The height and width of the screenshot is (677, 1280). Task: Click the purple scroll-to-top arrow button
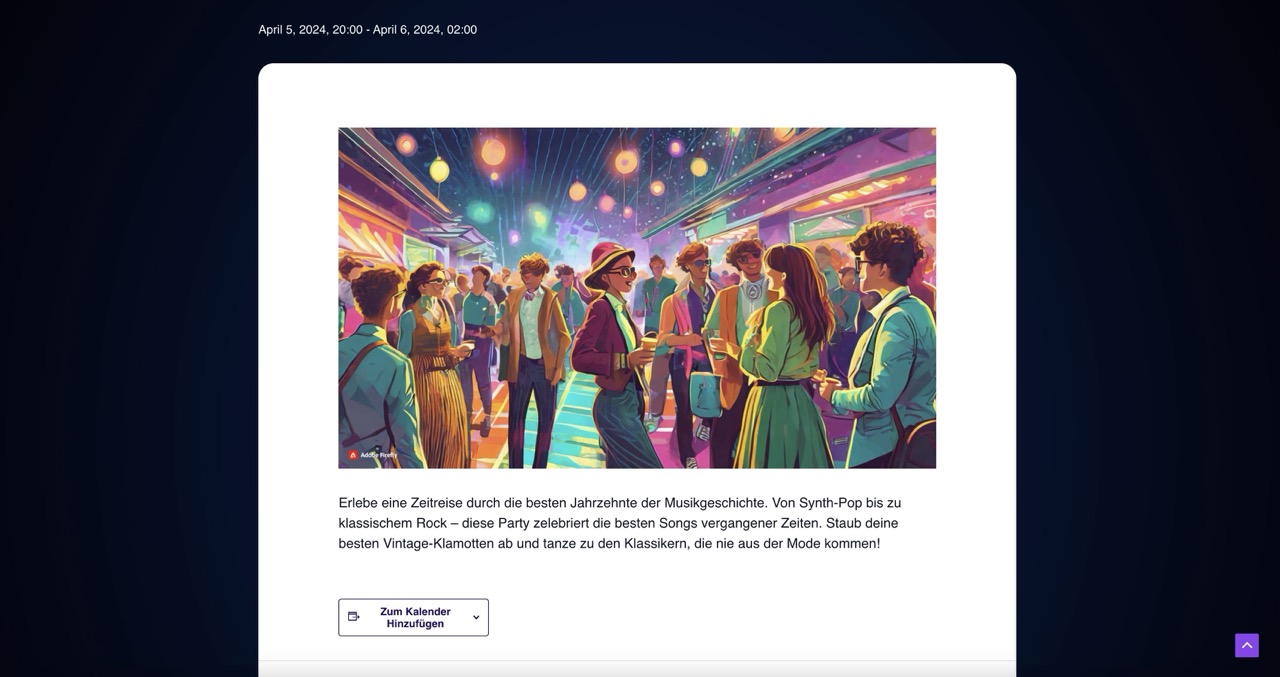coord(1246,645)
